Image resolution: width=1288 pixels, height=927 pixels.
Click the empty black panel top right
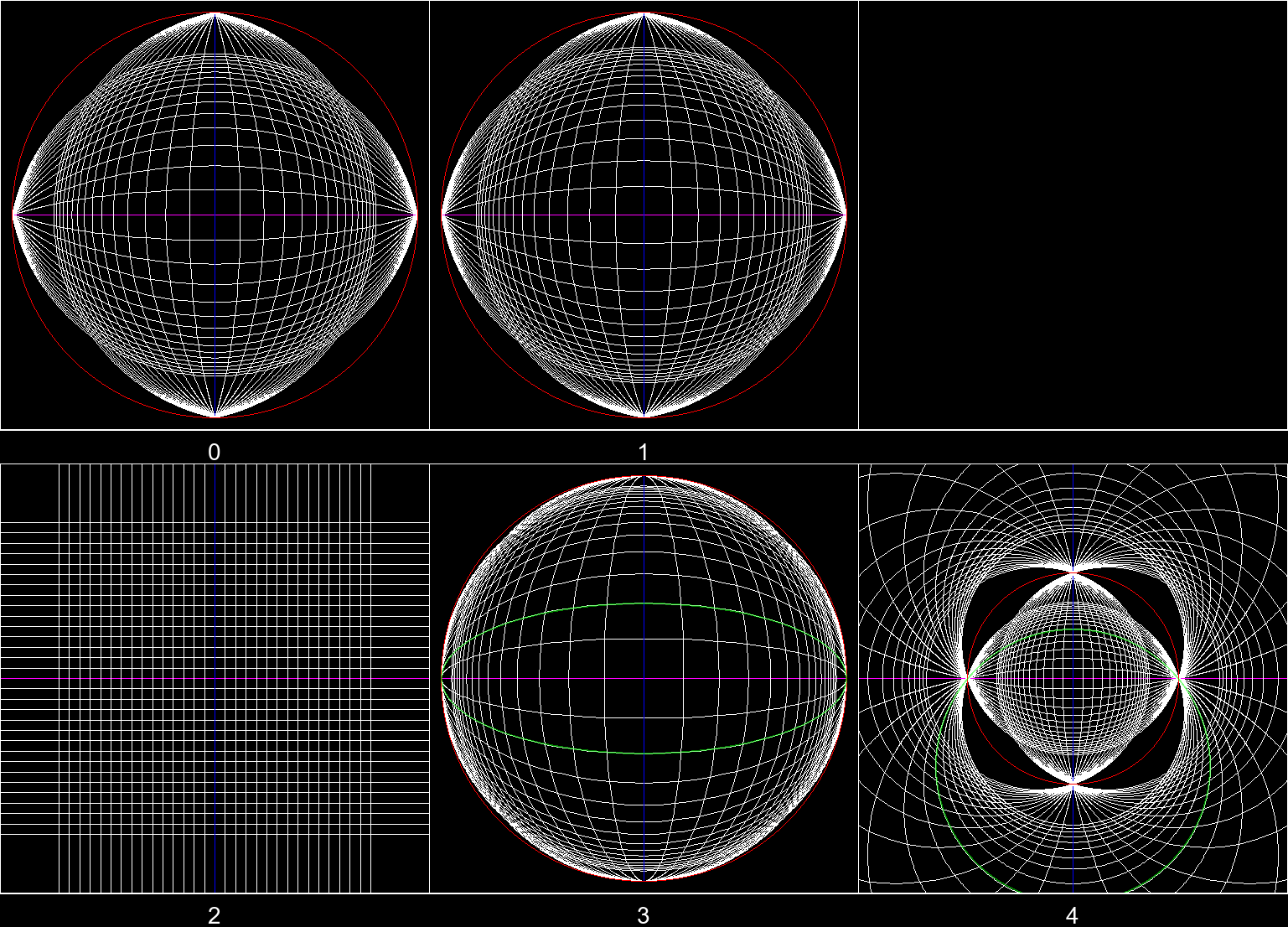coord(1073,214)
